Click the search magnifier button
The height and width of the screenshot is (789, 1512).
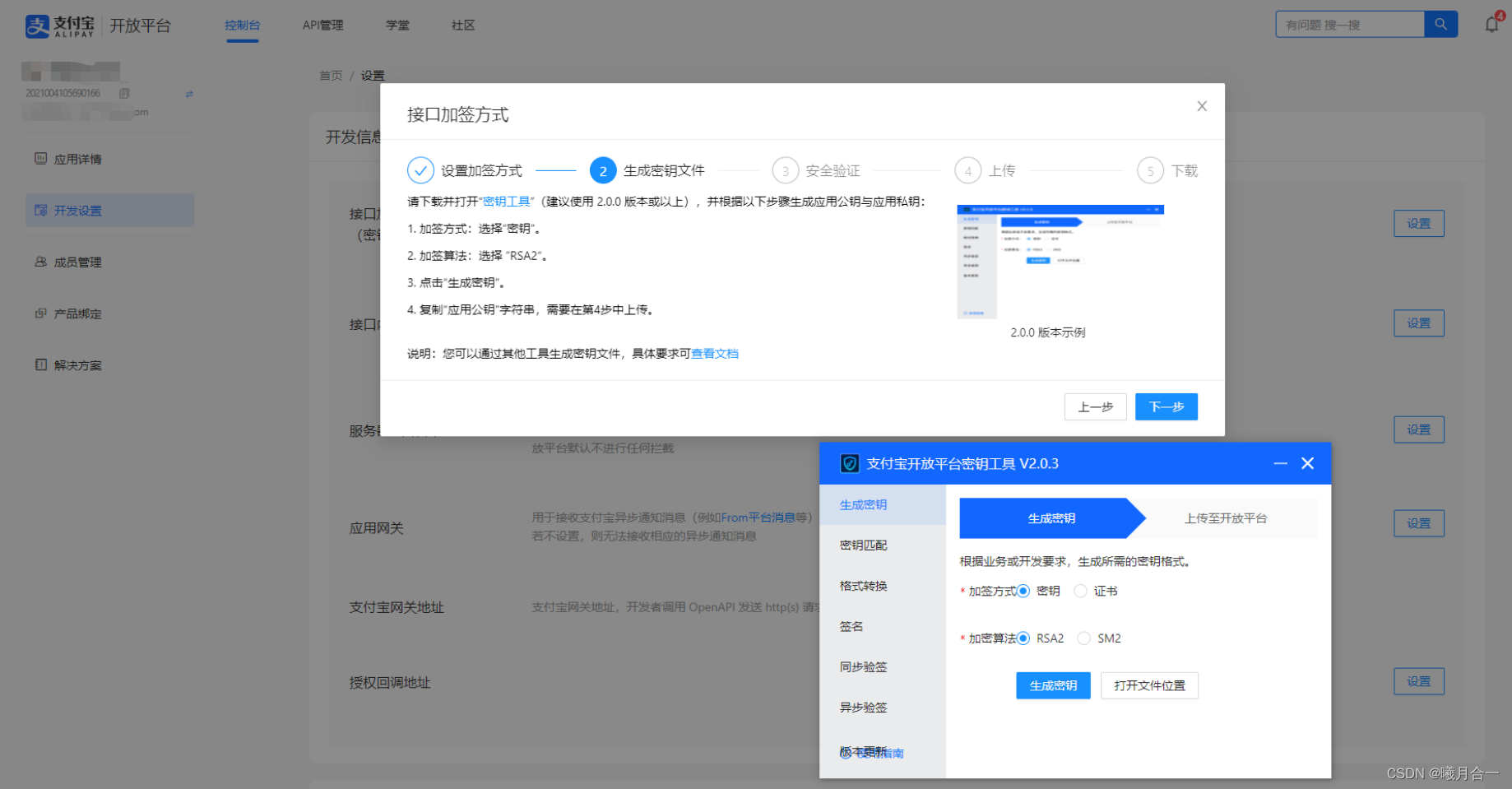(1440, 25)
